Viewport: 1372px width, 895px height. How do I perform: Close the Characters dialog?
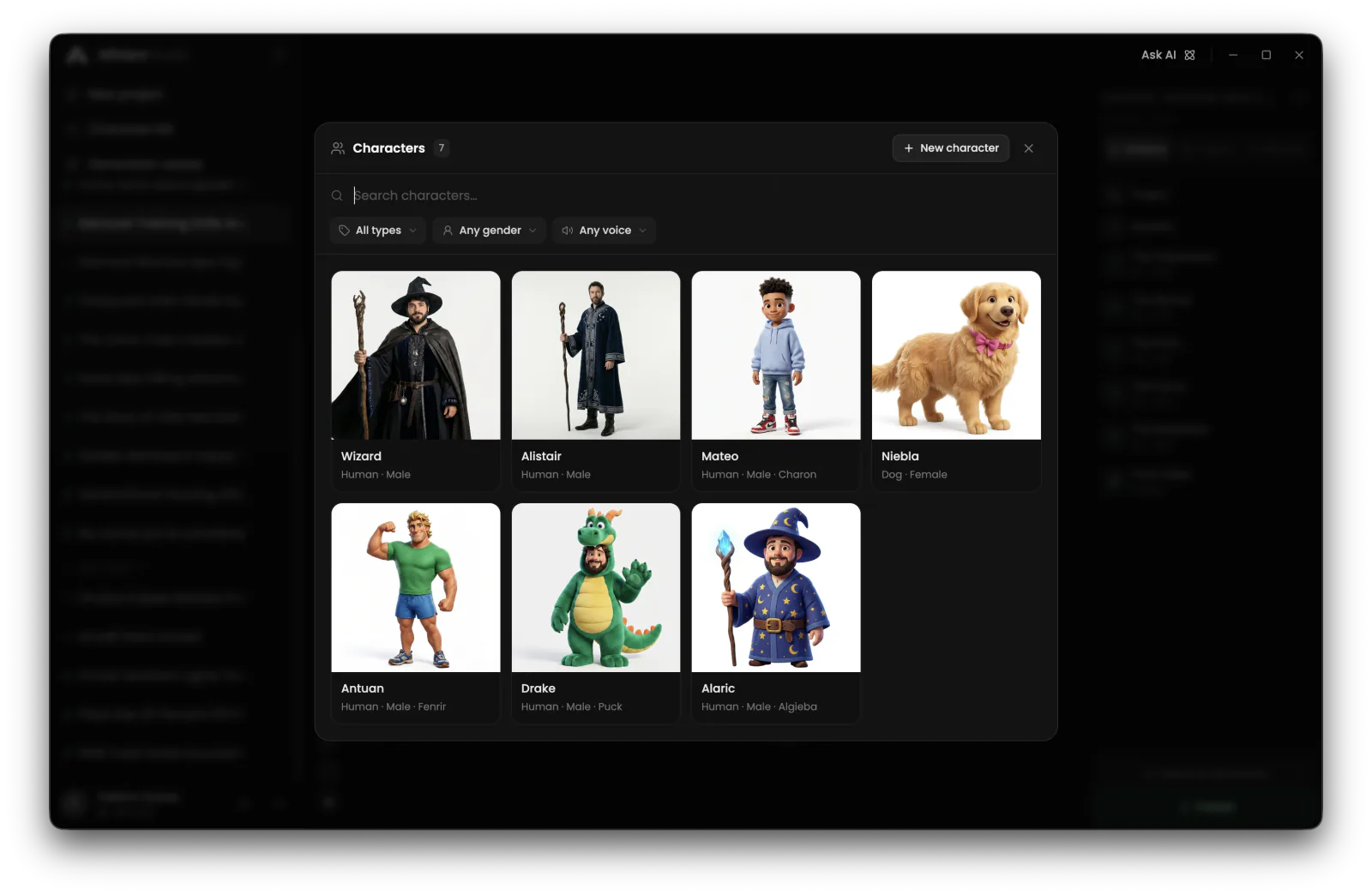click(x=1028, y=148)
